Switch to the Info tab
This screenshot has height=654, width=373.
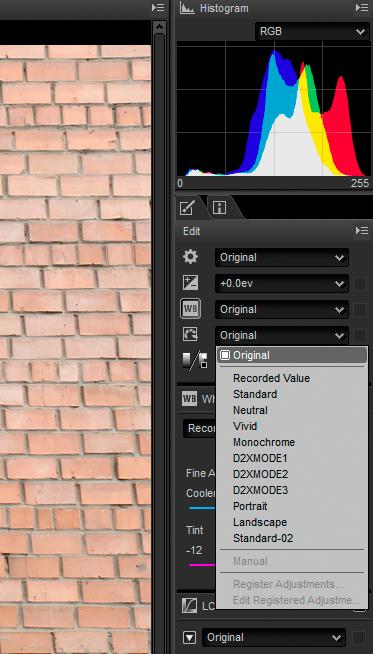point(219,207)
